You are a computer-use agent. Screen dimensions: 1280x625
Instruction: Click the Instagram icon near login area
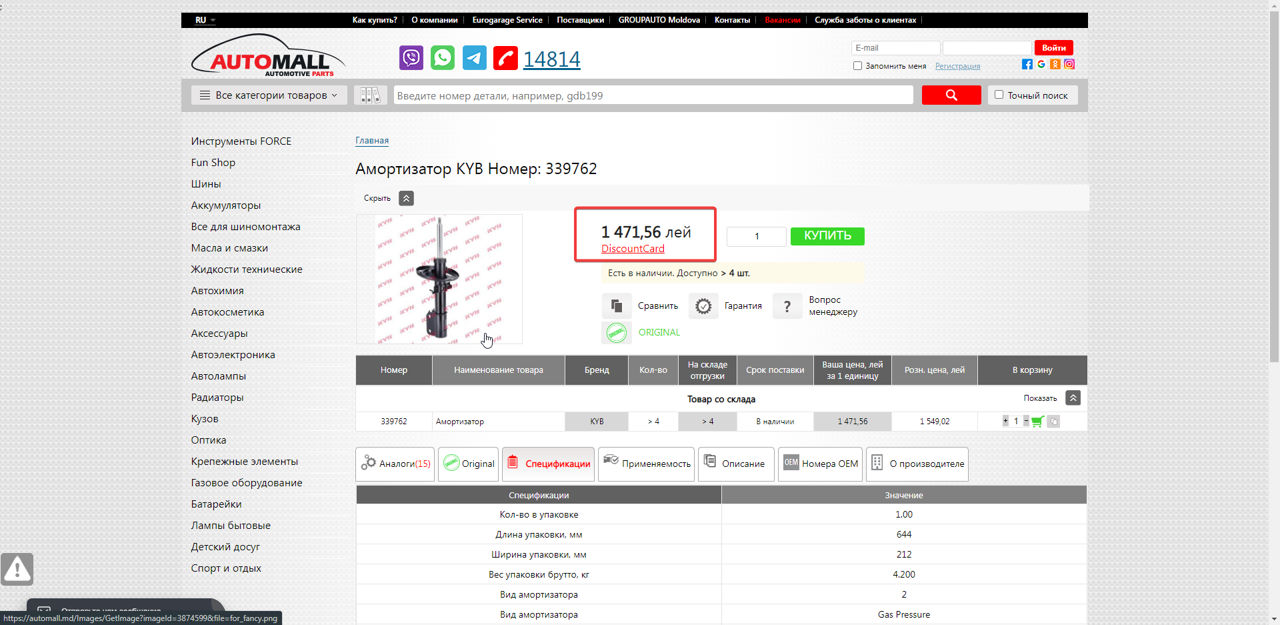tap(1069, 64)
